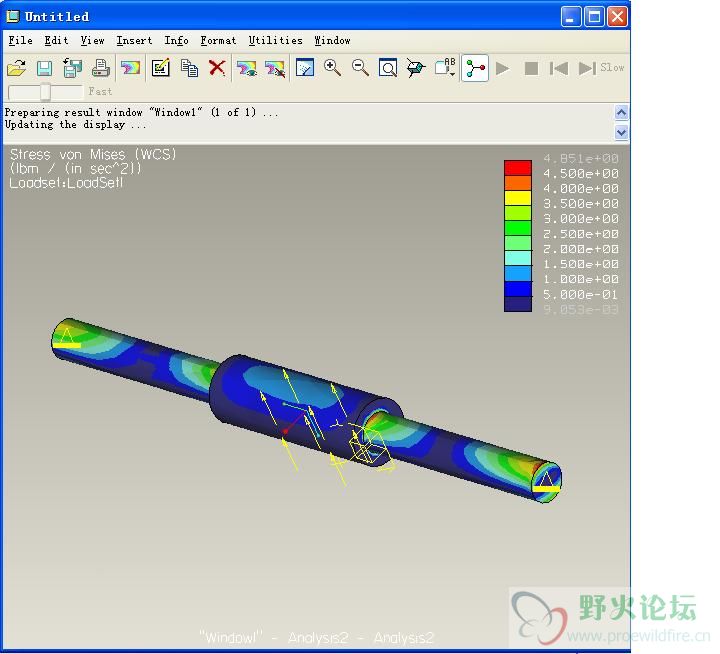The image size is (720, 654).
Task: Click the zoom out magnifier
Action: point(360,68)
